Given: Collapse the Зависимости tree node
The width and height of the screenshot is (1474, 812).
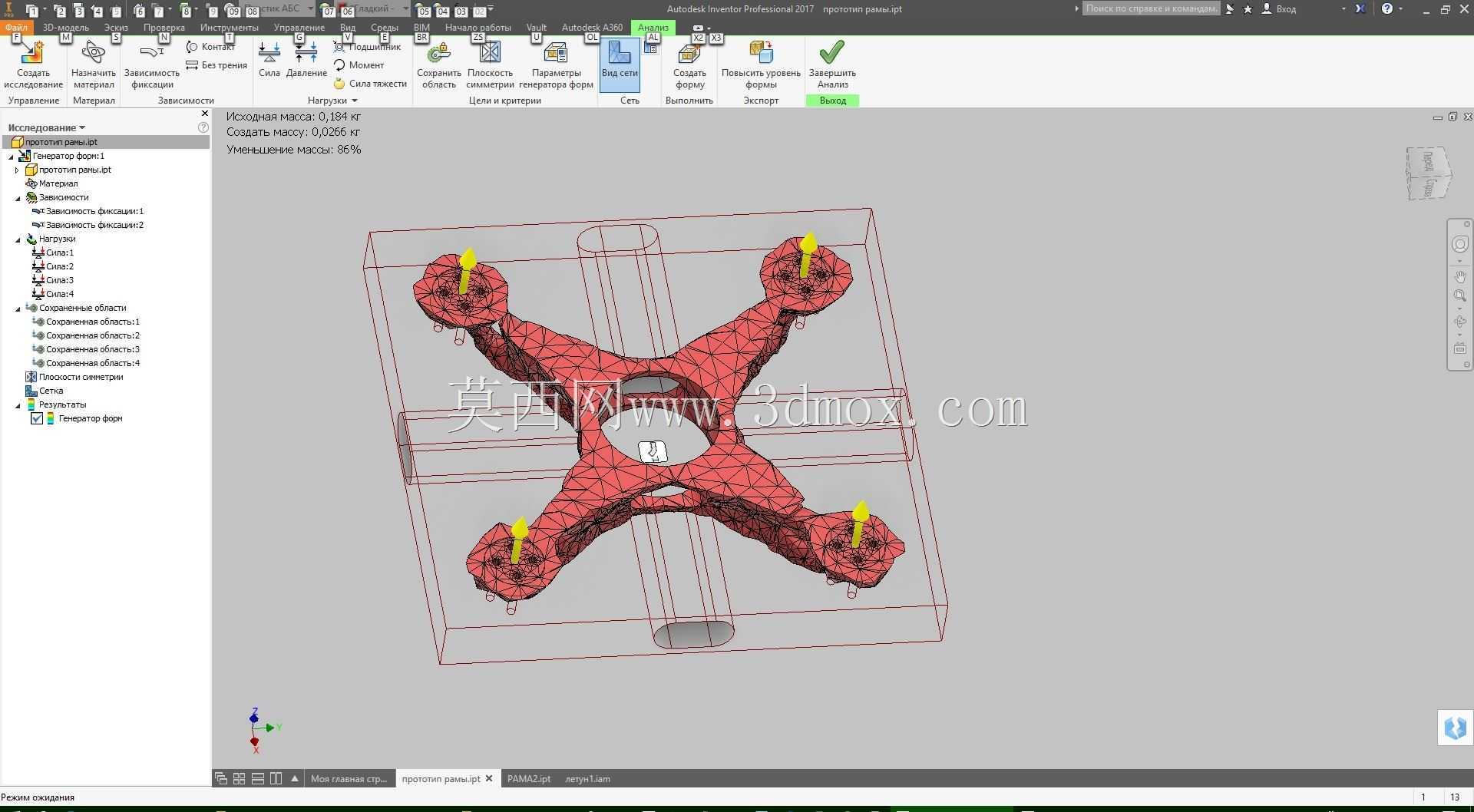Looking at the screenshot, I should (18, 198).
